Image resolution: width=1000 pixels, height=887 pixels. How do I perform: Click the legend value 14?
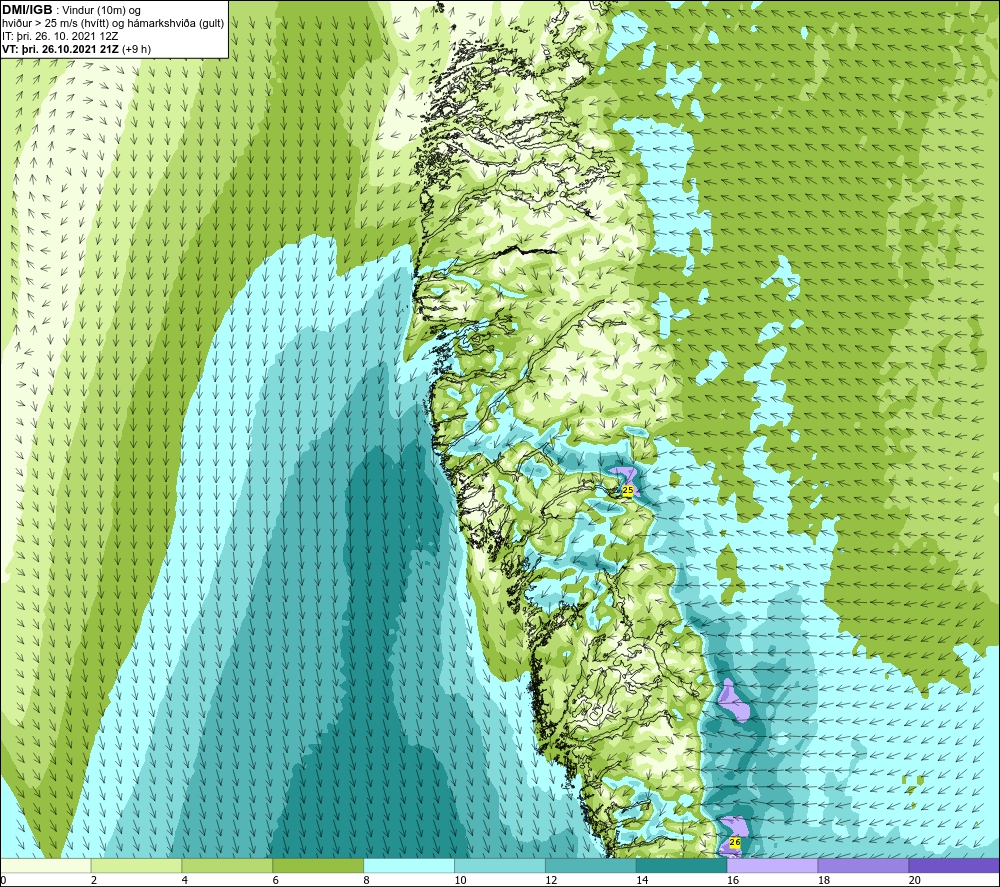[642, 880]
